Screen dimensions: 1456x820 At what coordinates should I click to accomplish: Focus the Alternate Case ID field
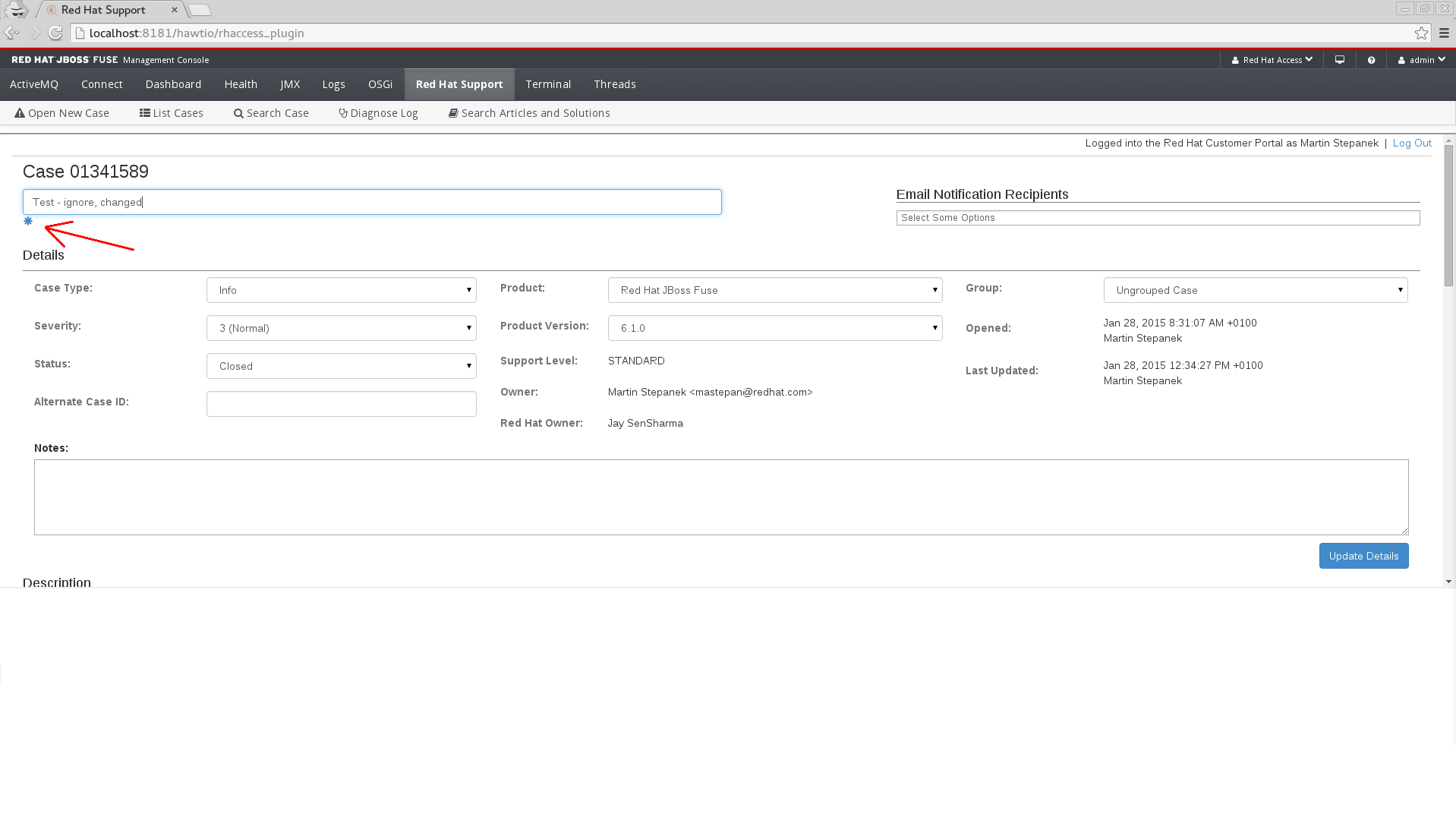tap(342, 404)
